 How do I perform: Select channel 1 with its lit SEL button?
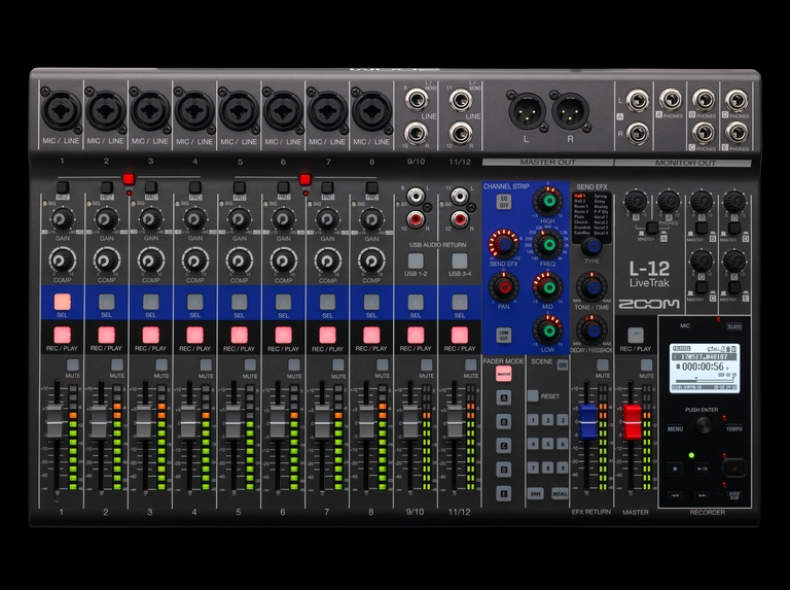(62, 302)
